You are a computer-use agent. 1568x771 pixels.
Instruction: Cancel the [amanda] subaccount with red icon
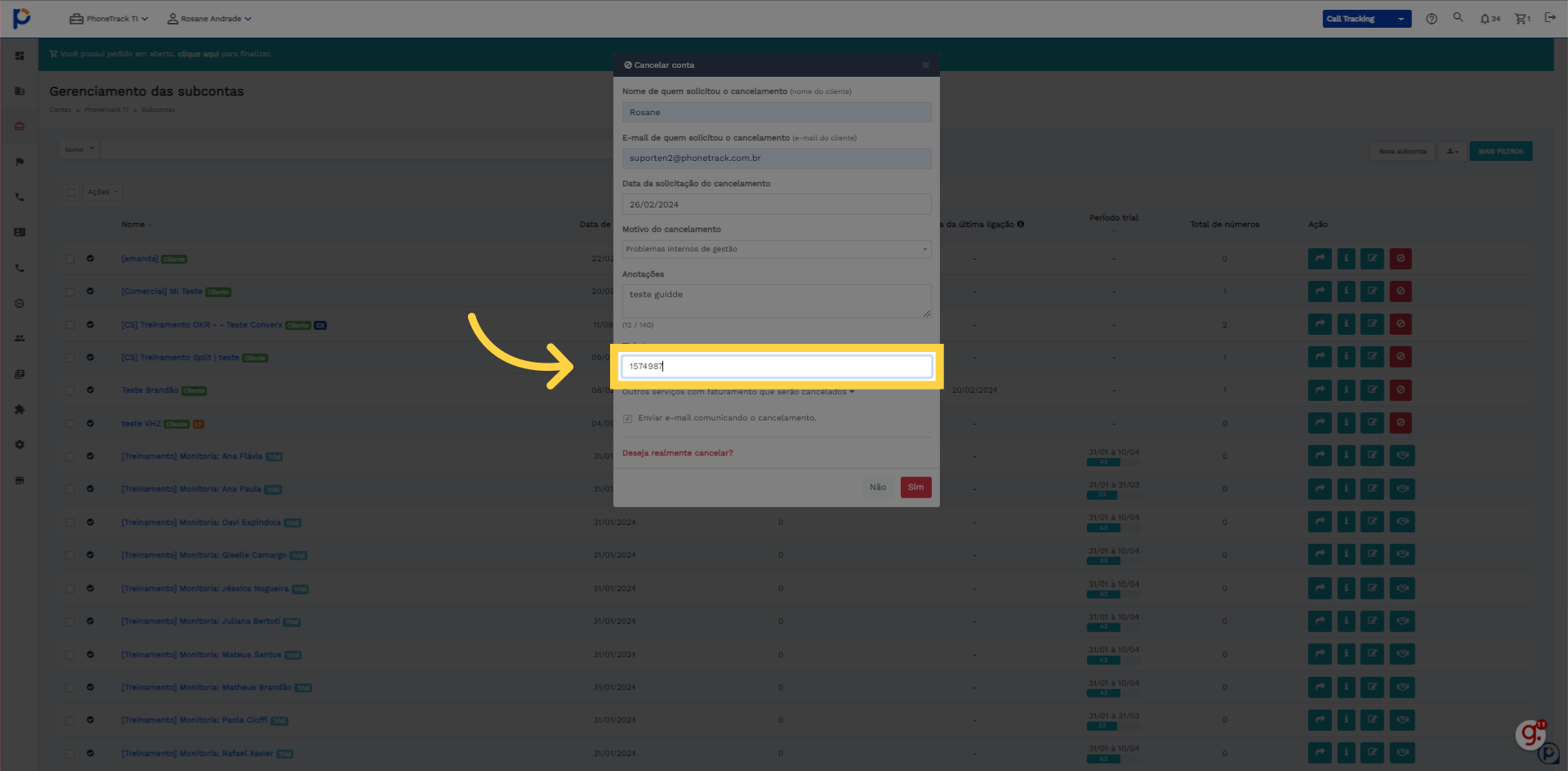click(1401, 259)
